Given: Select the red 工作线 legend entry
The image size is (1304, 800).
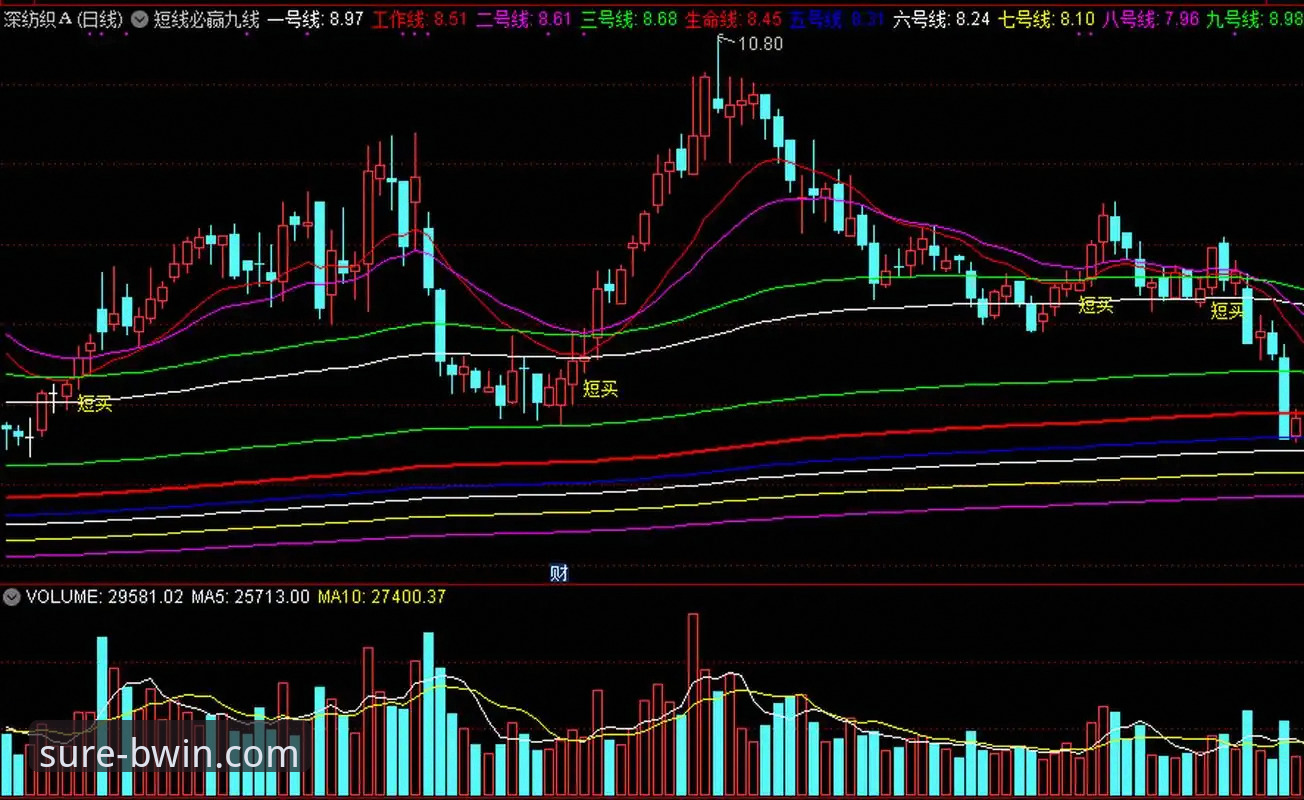Looking at the screenshot, I should [420, 19].
